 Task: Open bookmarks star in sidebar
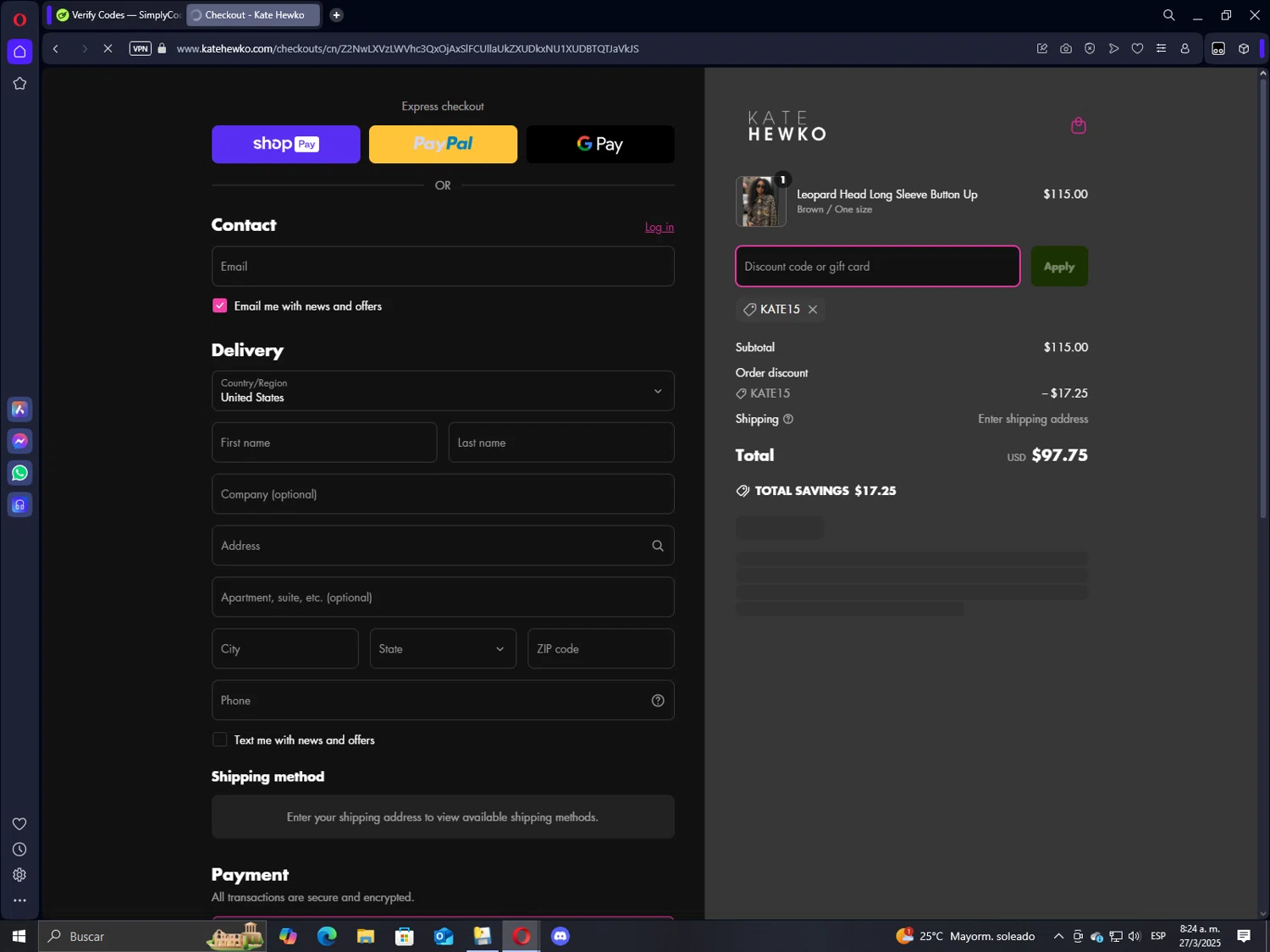(19, 83)
